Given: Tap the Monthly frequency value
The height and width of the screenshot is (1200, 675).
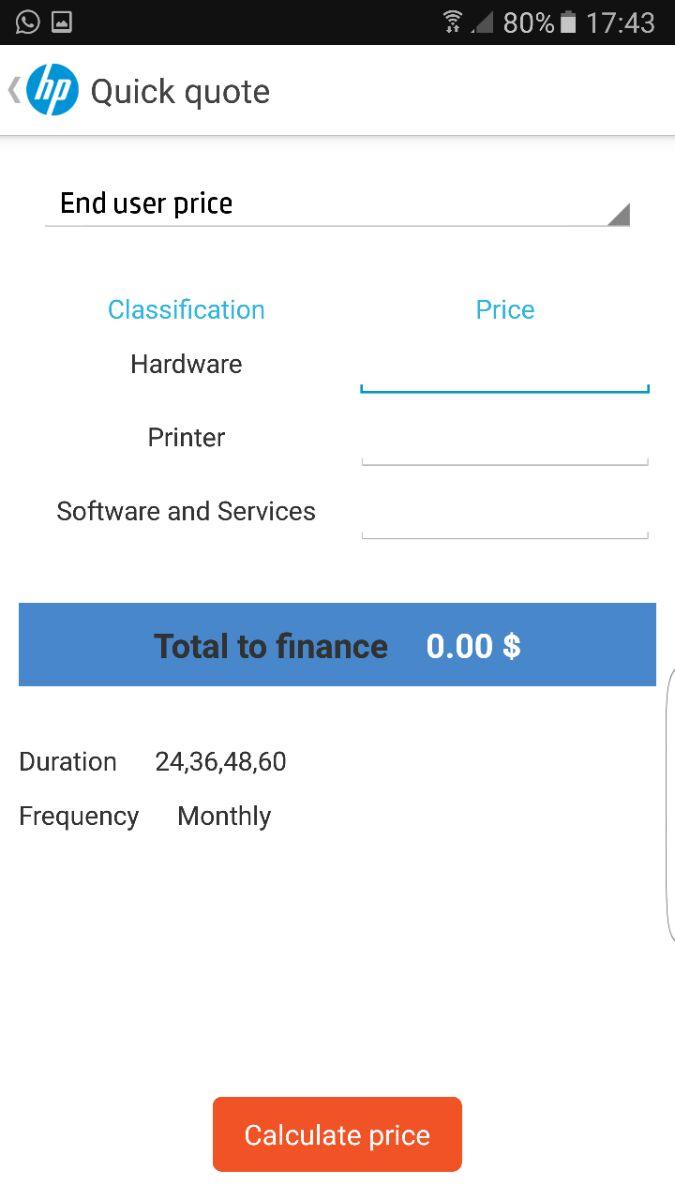Looking at the screenshot, I should pyautogui.click(x=224, y=816).
